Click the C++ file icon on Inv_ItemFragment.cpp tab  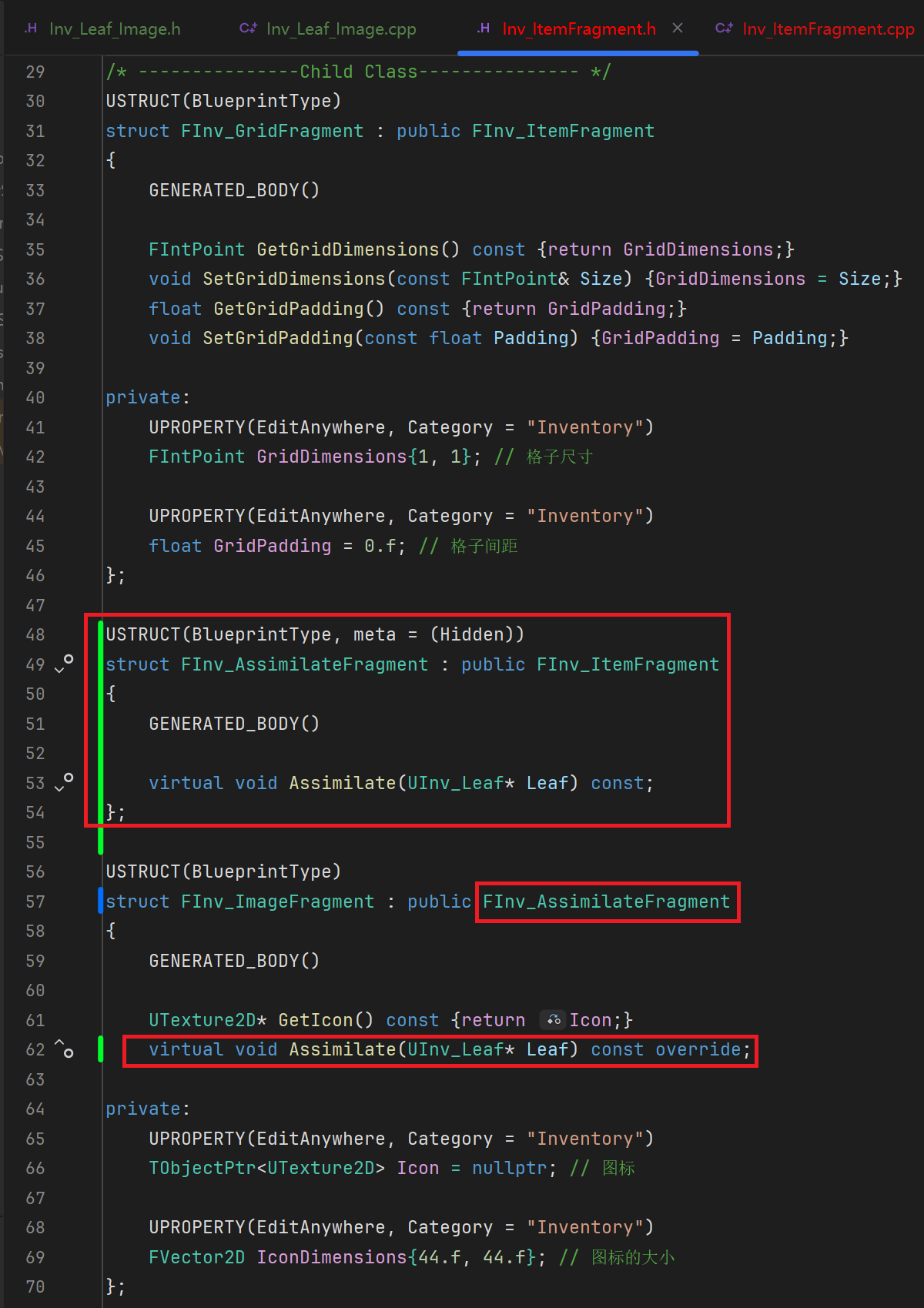(x=724, y=28)
